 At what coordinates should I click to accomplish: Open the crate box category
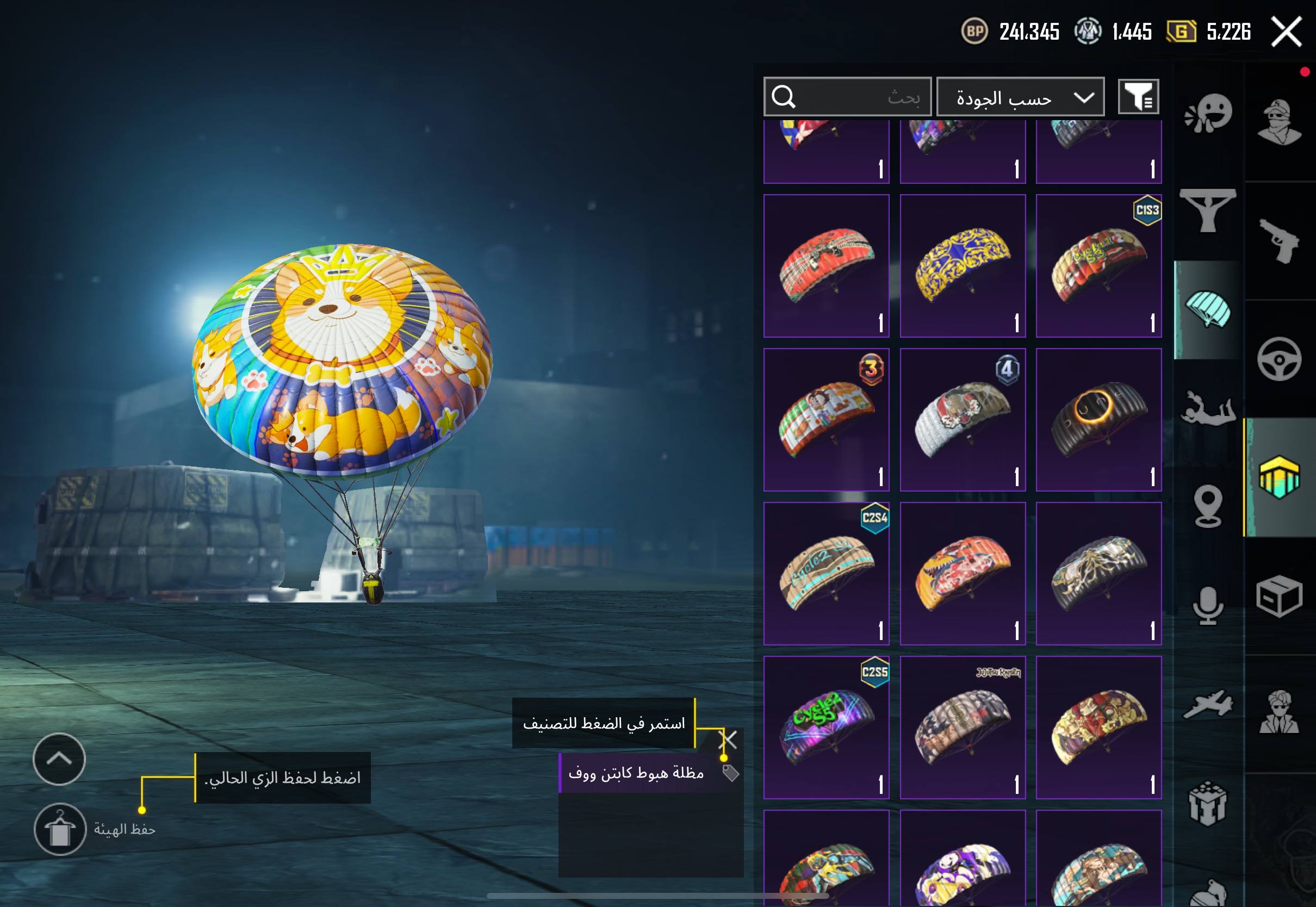[1279, 595]
